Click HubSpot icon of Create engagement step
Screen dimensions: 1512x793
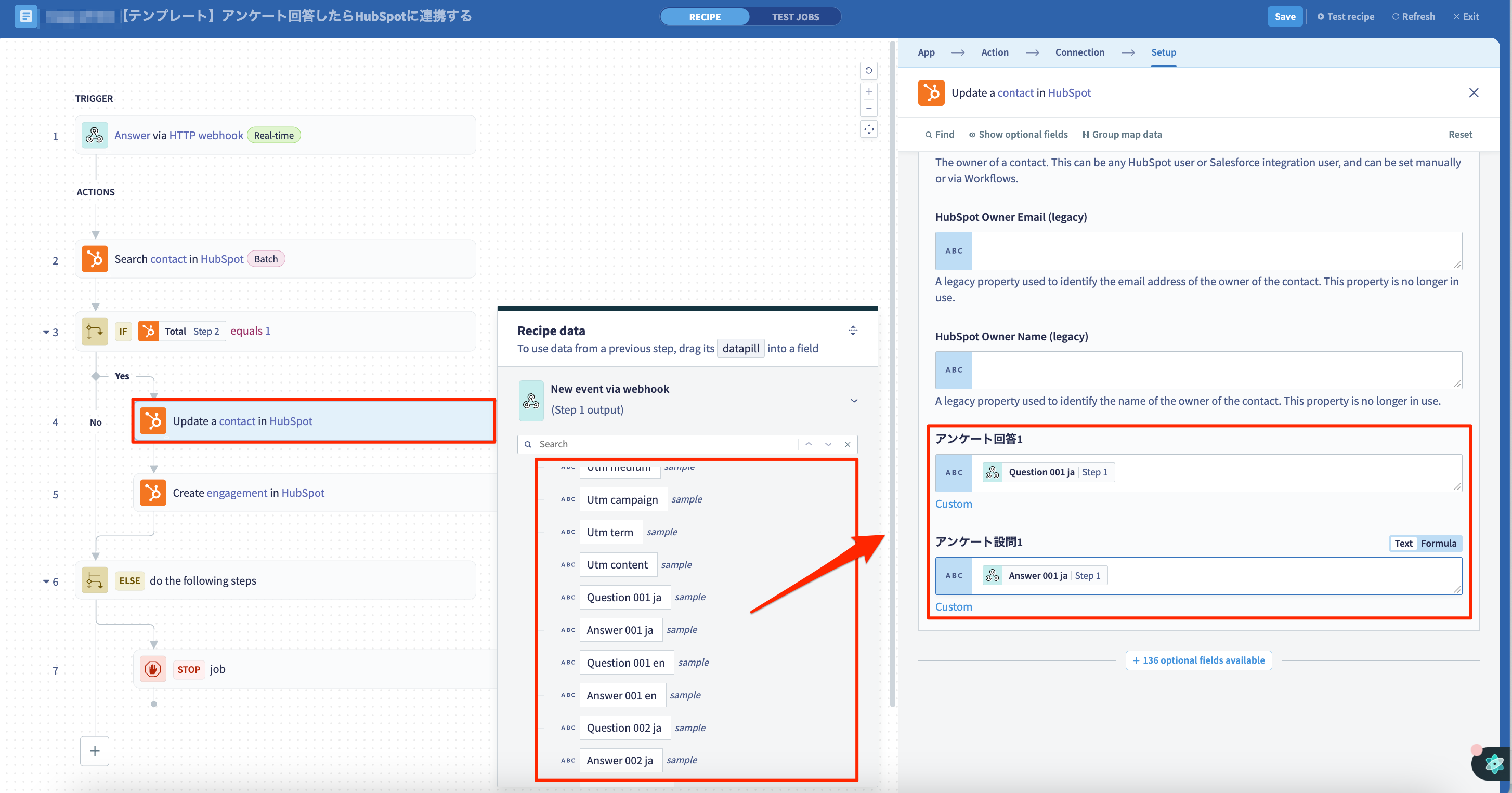pos(153,493)
